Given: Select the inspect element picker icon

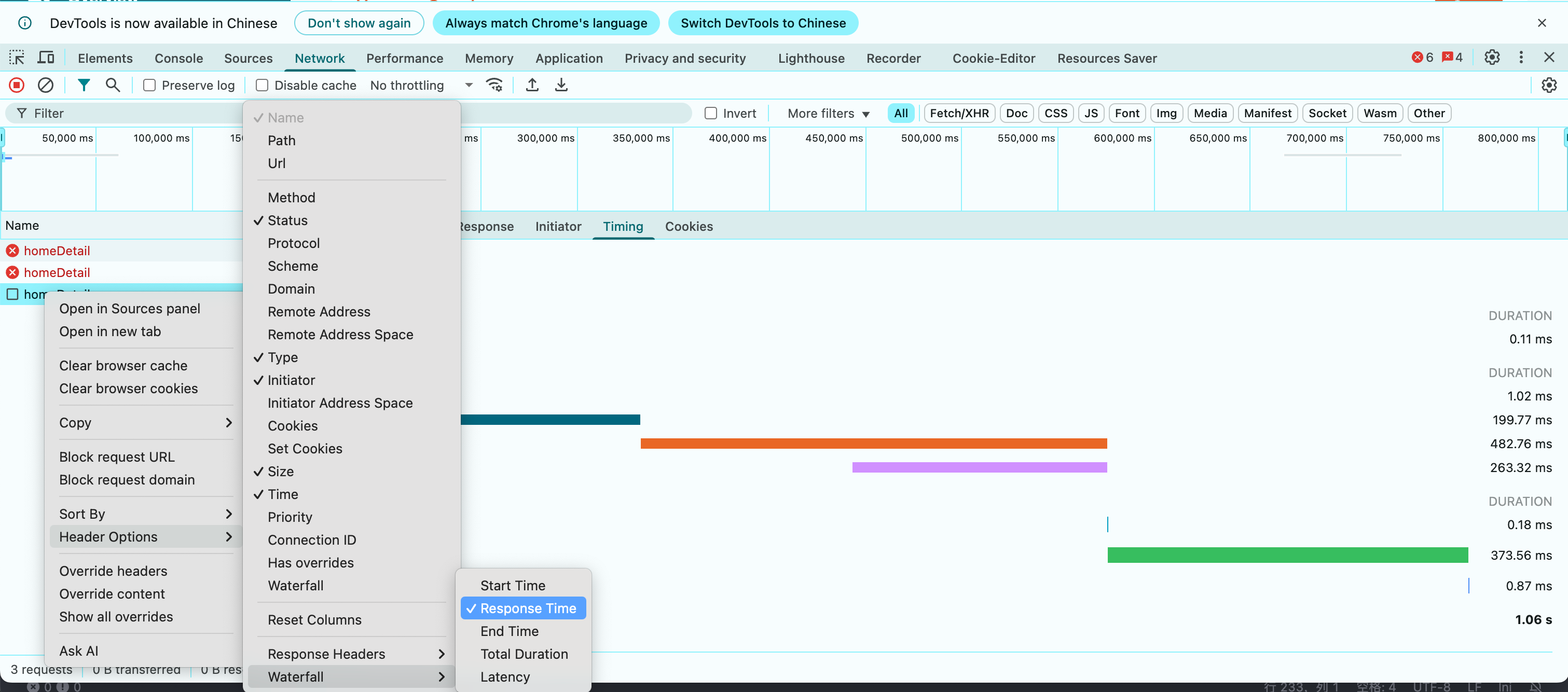Looking at the screenshot, I should (17, 58).
